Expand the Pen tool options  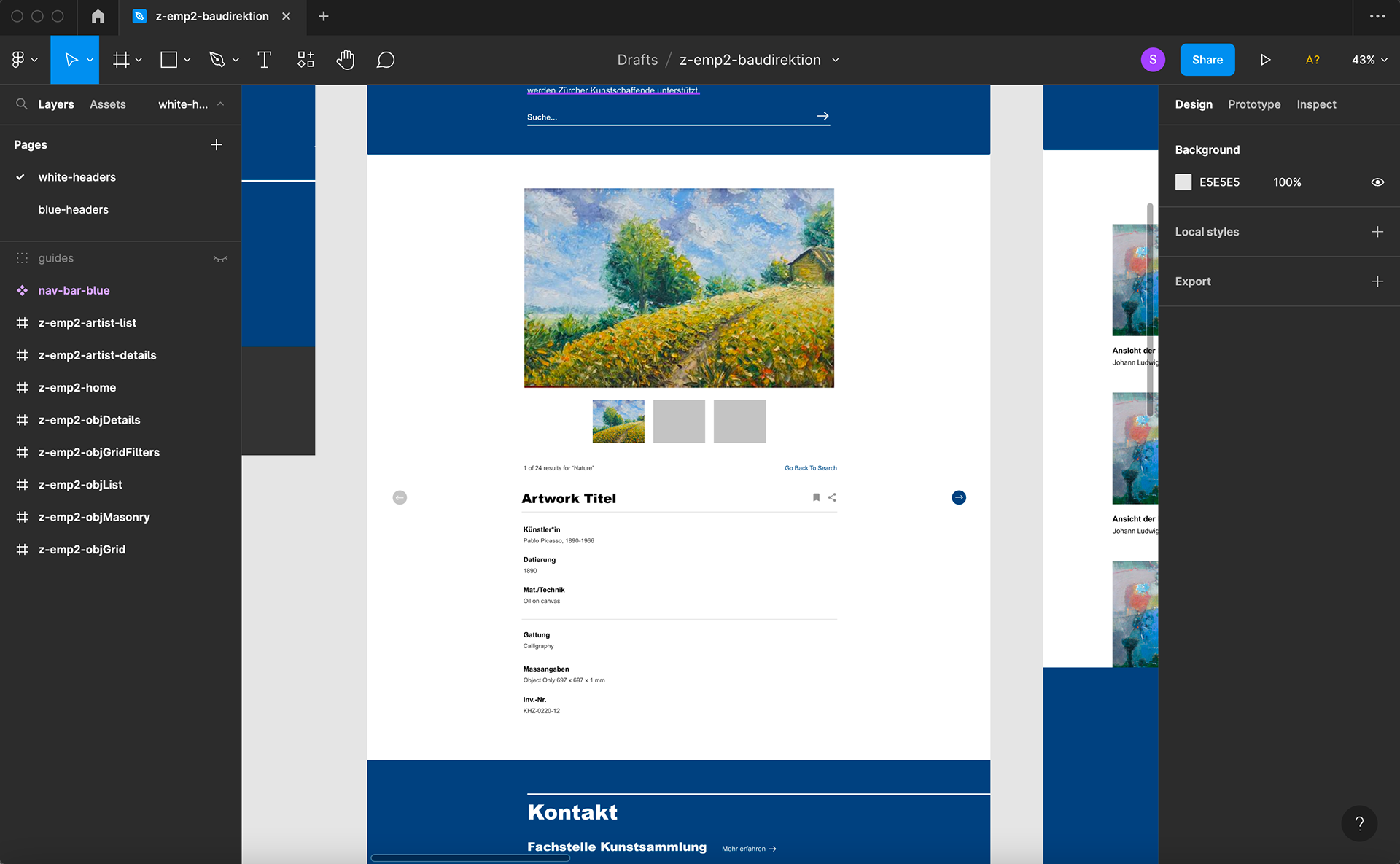(236, 60)
